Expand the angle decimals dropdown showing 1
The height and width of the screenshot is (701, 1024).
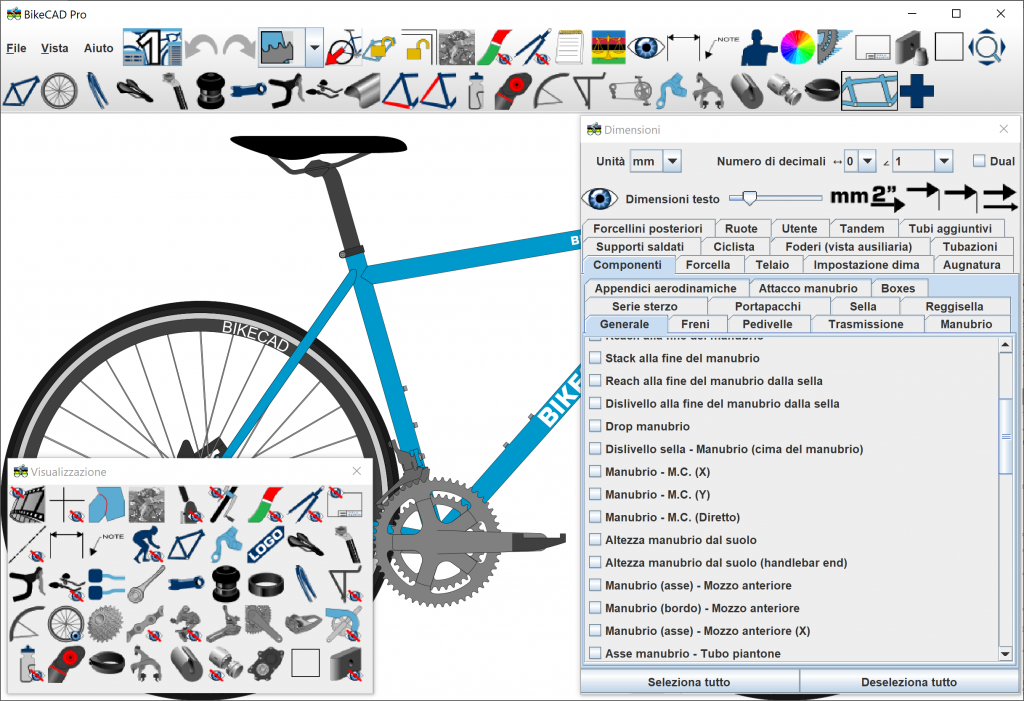click(x=942, y=161)
